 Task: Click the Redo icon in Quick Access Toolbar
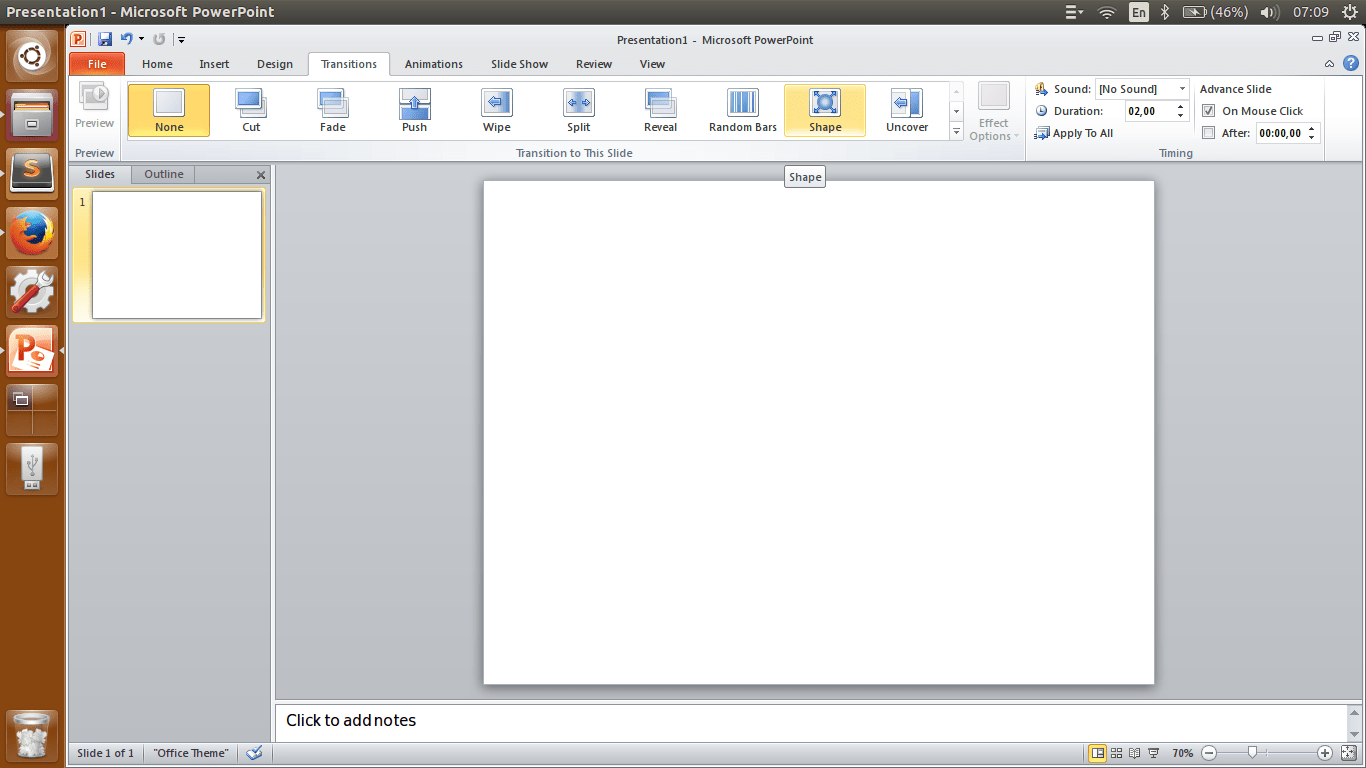pyautogui.click(x=159, y=39)
